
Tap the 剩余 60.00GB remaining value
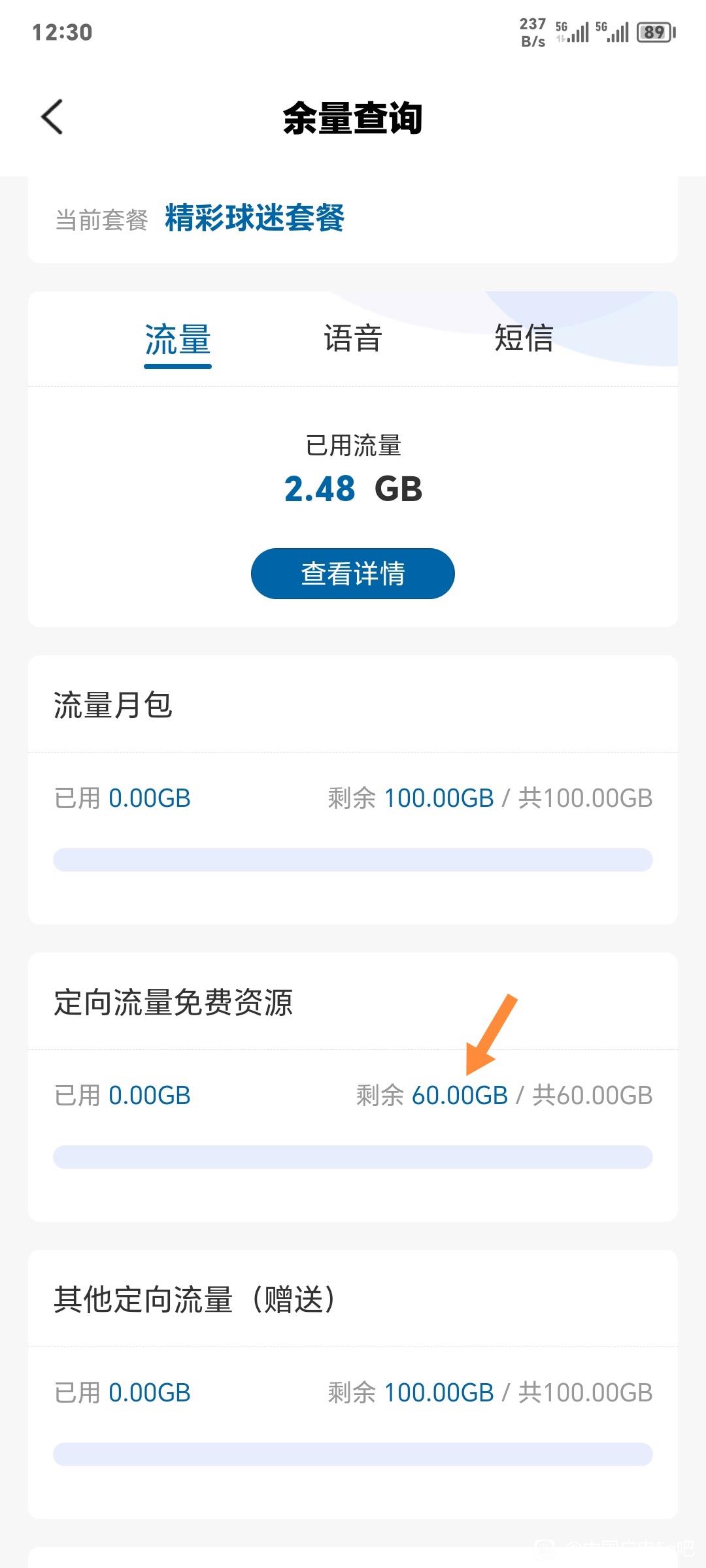[432, 1096]
